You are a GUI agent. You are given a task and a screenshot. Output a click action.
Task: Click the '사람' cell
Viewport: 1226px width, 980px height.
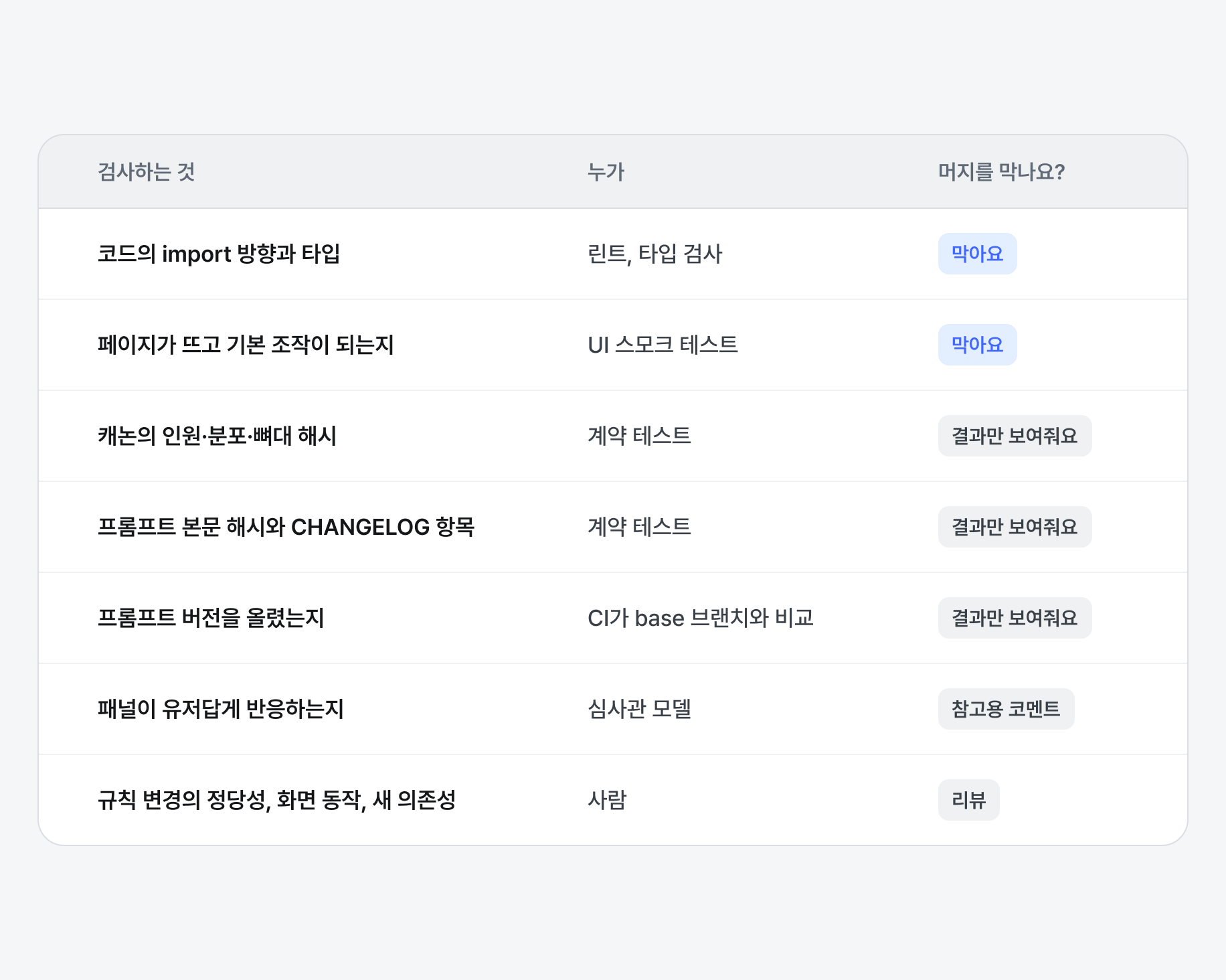tap(607, 800)
